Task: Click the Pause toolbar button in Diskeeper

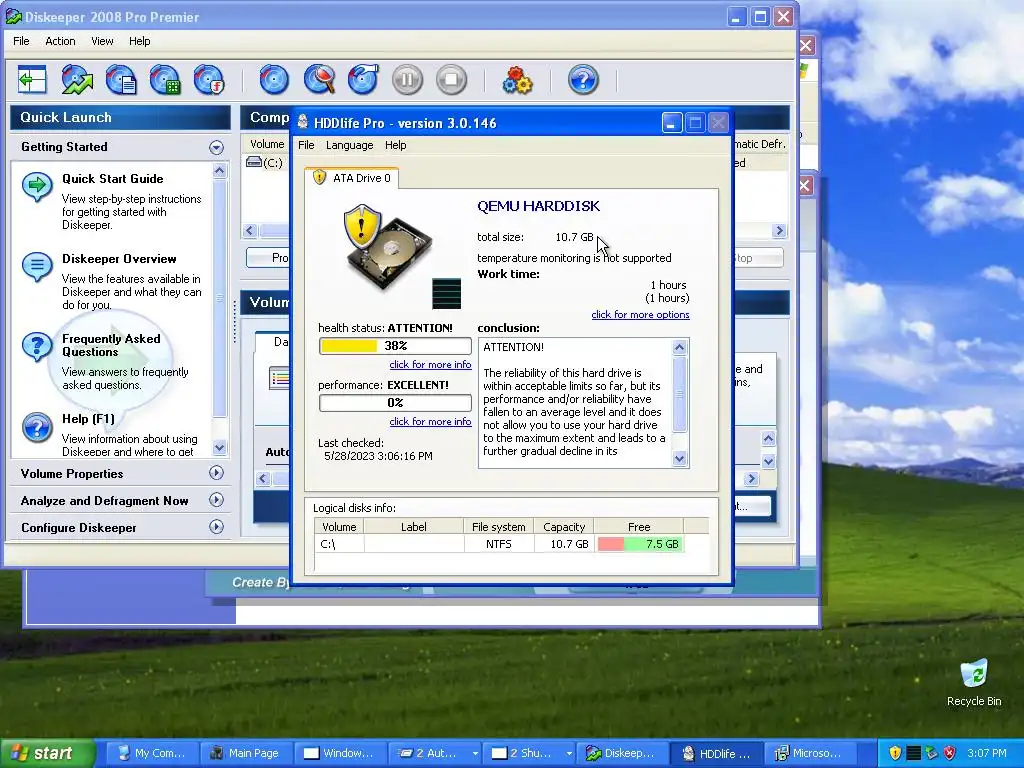Action: click(x=408, y=80)
